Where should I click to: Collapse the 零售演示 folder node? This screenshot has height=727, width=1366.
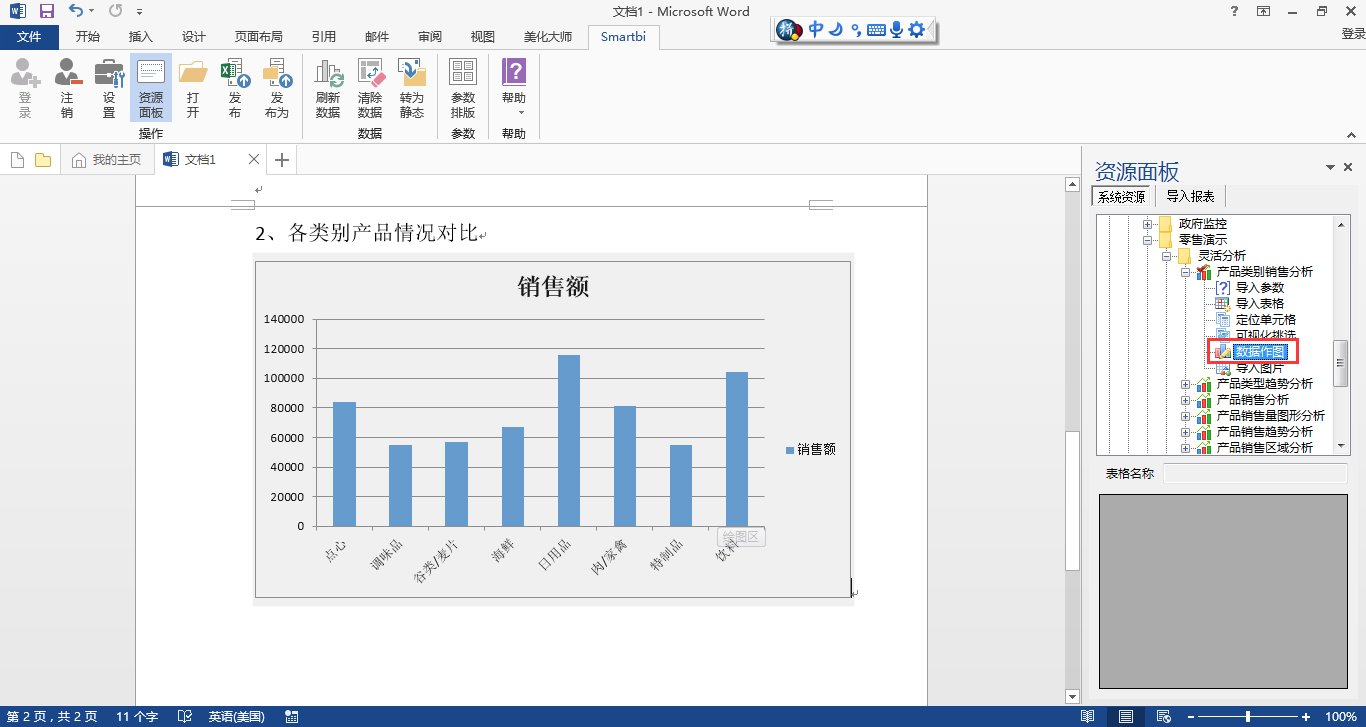[1149, 240]
